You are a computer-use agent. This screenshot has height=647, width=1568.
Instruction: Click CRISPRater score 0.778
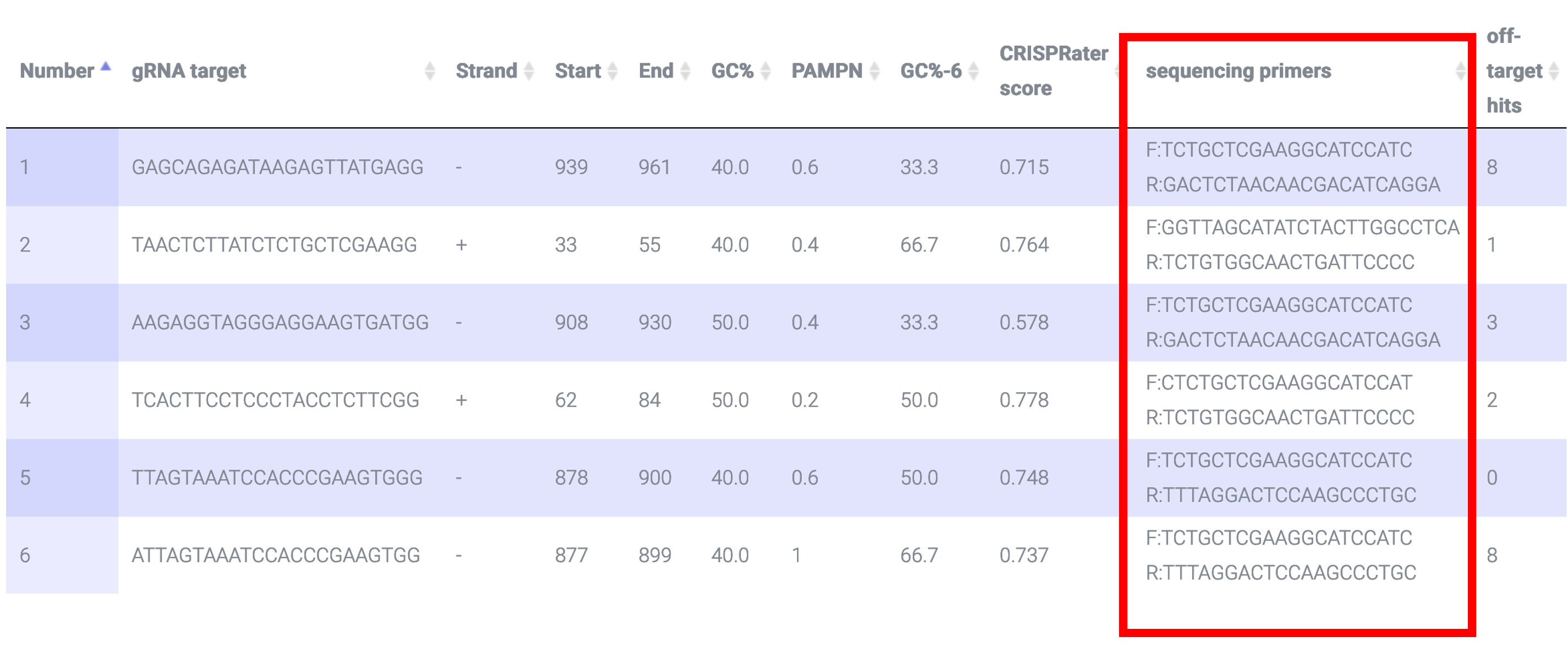(x=1024, y=400)
